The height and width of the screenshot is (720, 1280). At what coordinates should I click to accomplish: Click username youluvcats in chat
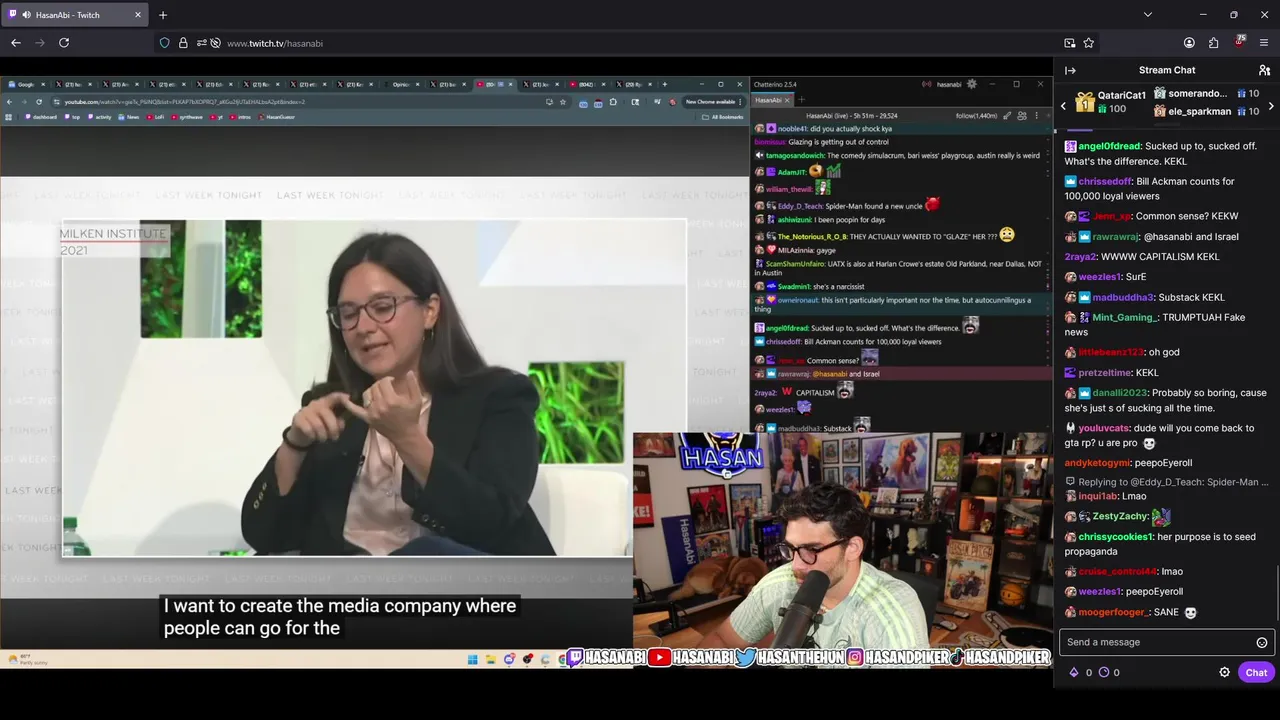point(1104,428)
